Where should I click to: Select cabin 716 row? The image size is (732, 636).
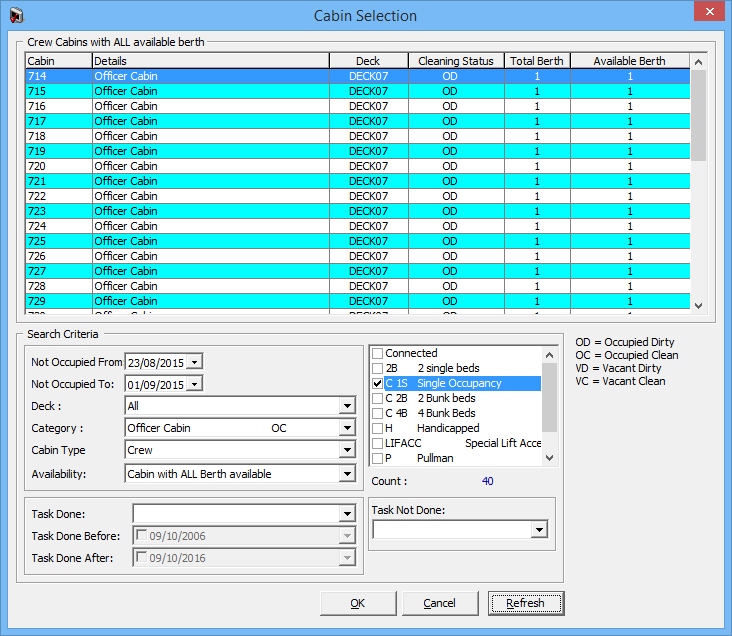(x=358, y=106)
